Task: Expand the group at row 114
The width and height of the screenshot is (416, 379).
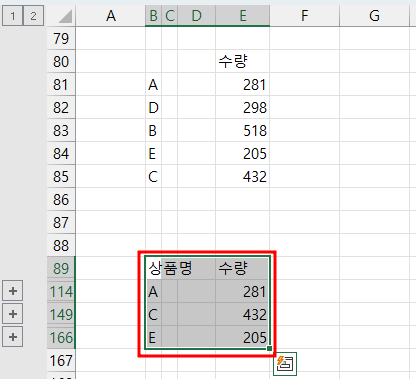Action: coord(13,291)
